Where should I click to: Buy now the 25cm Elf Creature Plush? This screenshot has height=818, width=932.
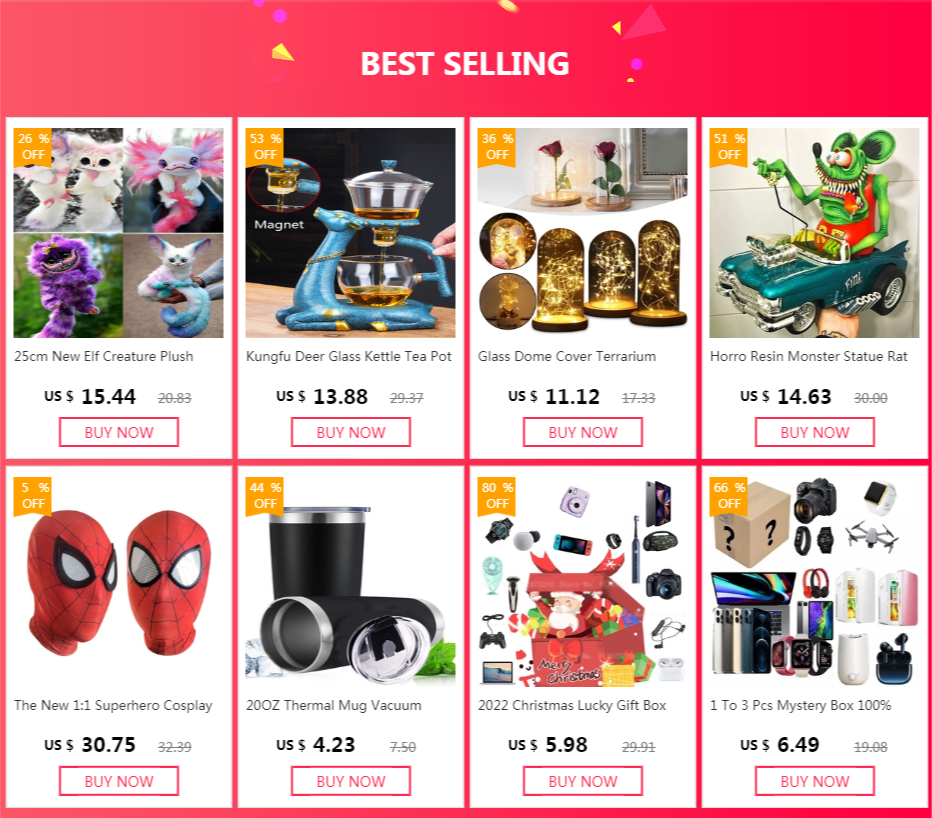point(119,432)
